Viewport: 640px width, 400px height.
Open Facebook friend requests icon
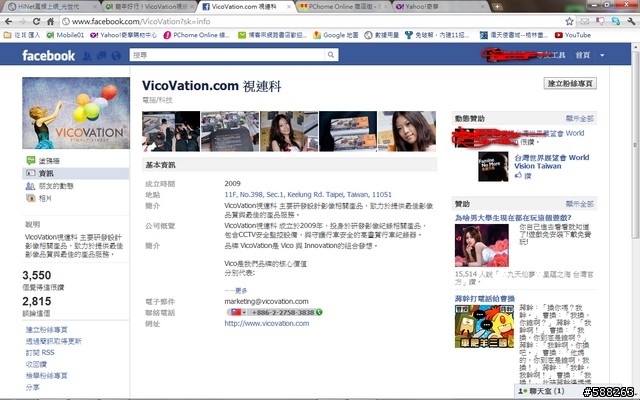coord(87,56)
